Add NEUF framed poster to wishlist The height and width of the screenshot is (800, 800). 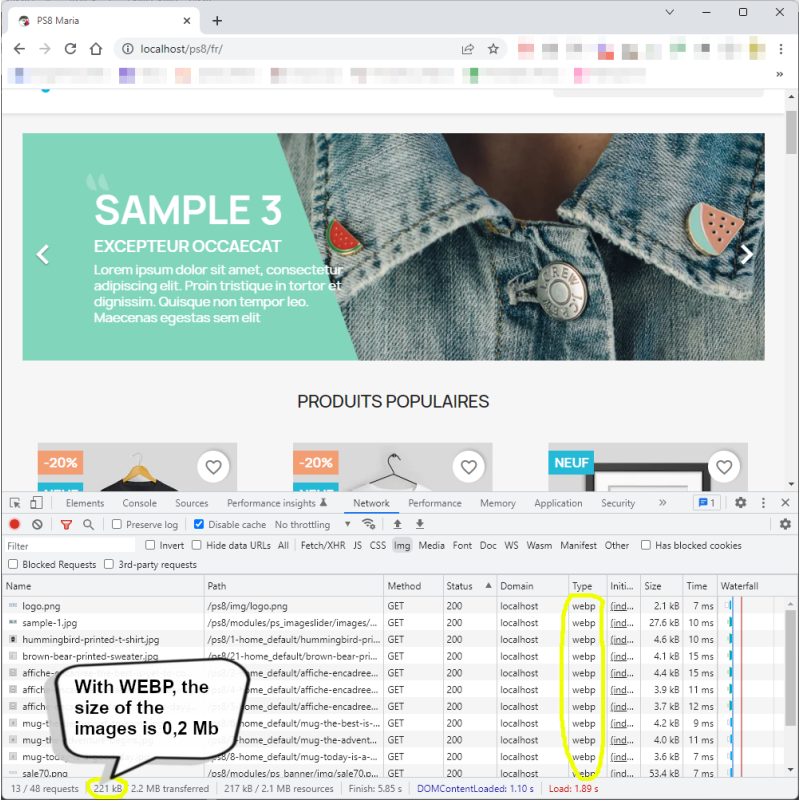(x=723, y=466)
